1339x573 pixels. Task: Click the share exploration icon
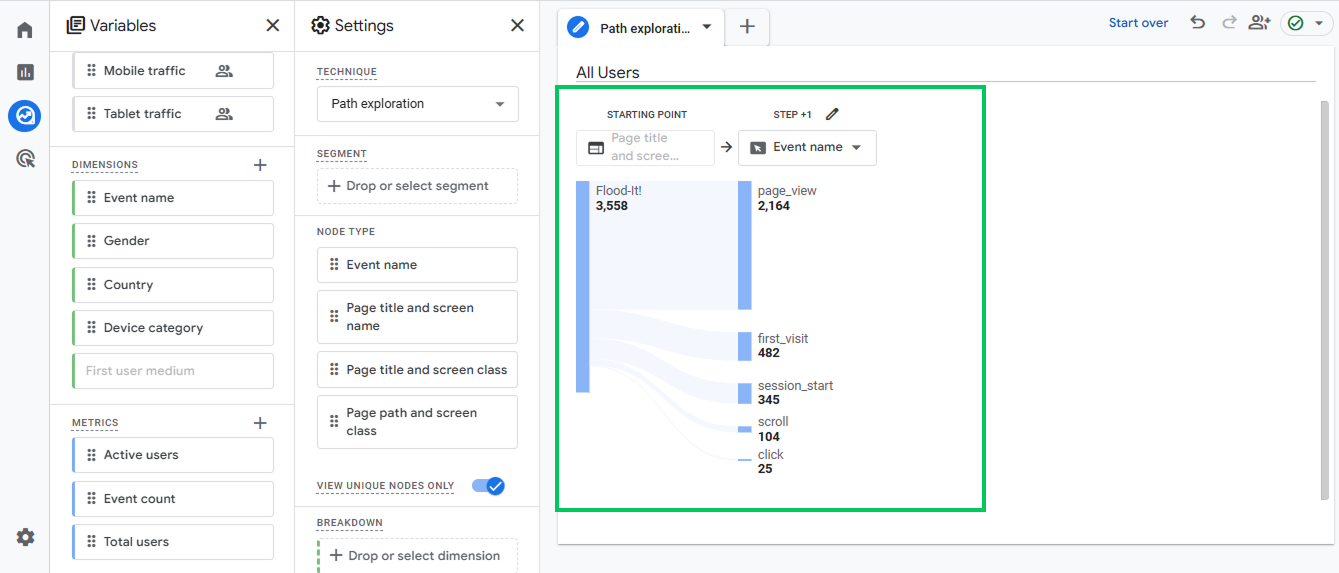point(1259,23)
